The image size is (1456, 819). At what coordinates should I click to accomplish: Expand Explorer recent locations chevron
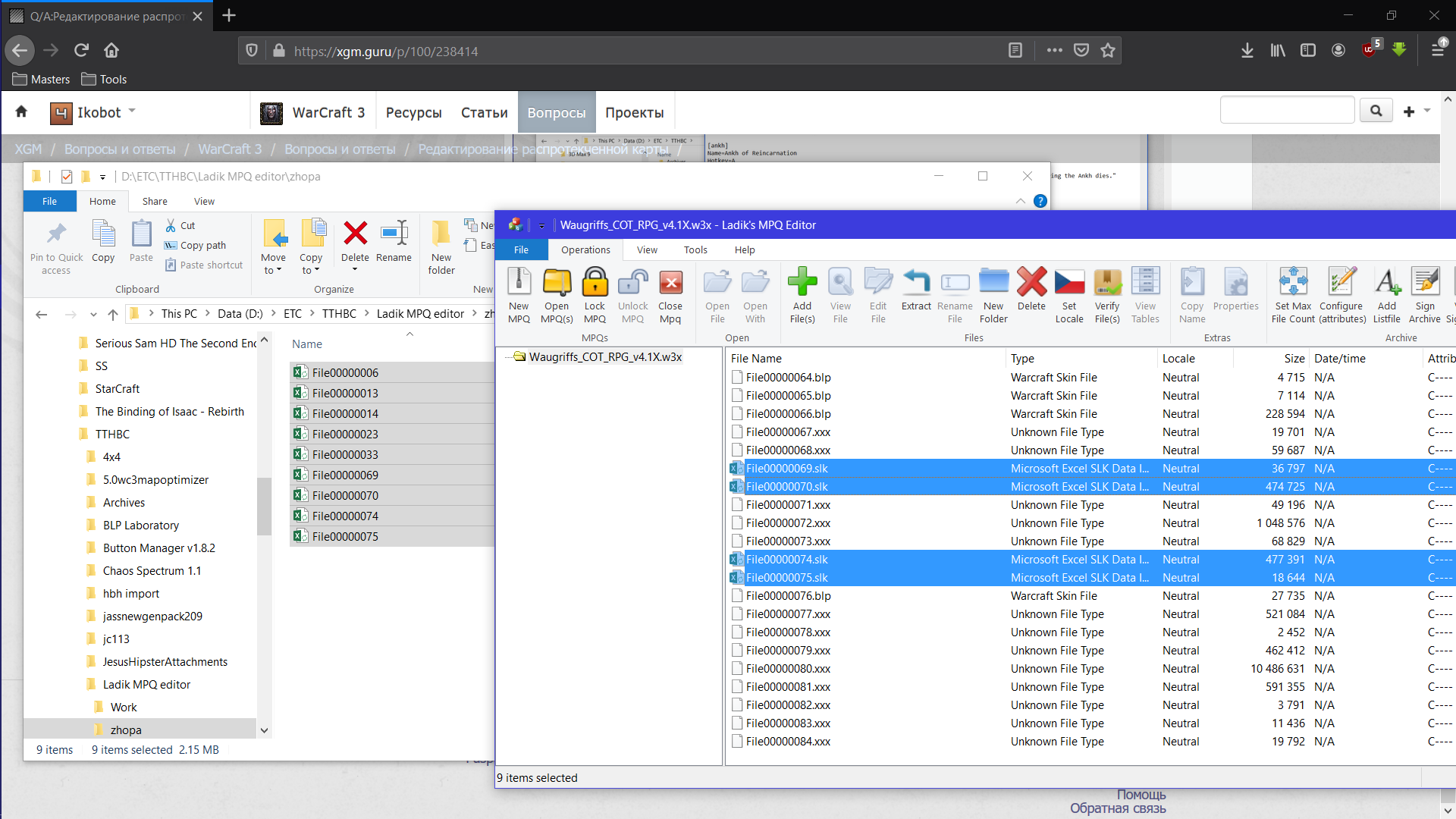(93, 314)
